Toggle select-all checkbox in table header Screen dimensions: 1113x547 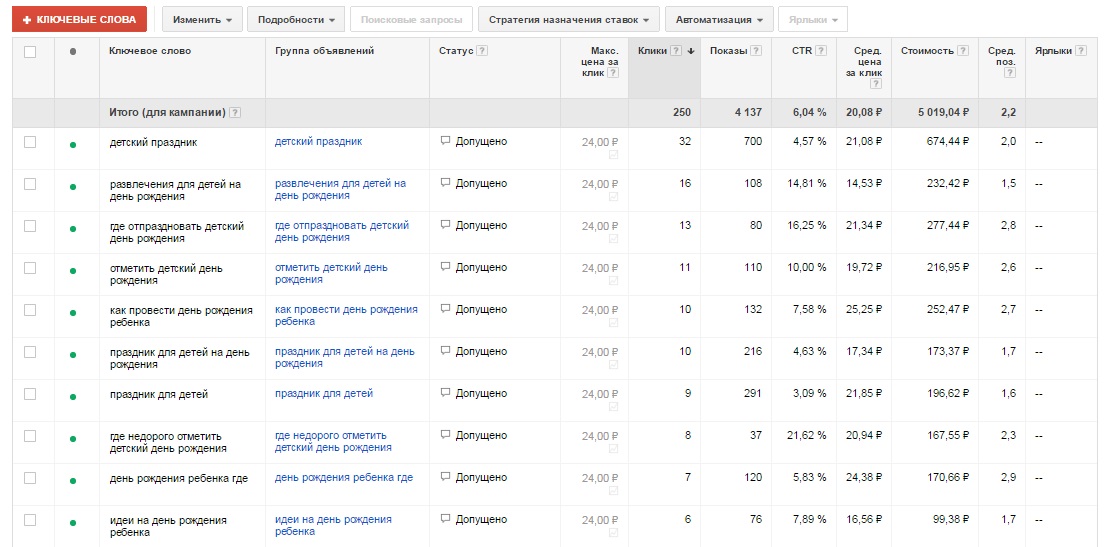pyautogui.click(x=30, y=52)
